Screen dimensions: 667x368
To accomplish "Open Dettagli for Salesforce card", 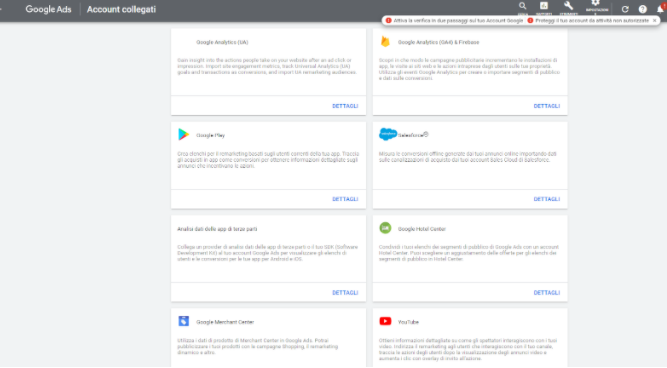I will tap(547, 199).
